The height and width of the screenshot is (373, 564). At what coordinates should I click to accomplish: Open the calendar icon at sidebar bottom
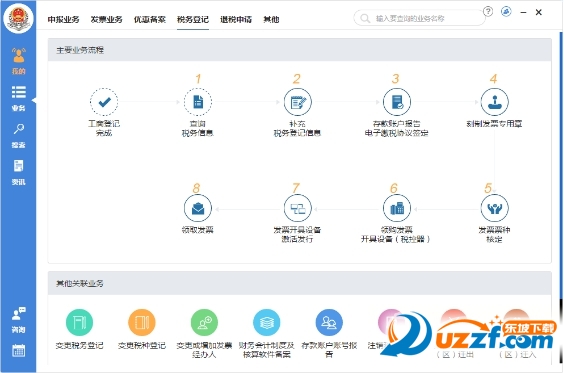[18, 350]
